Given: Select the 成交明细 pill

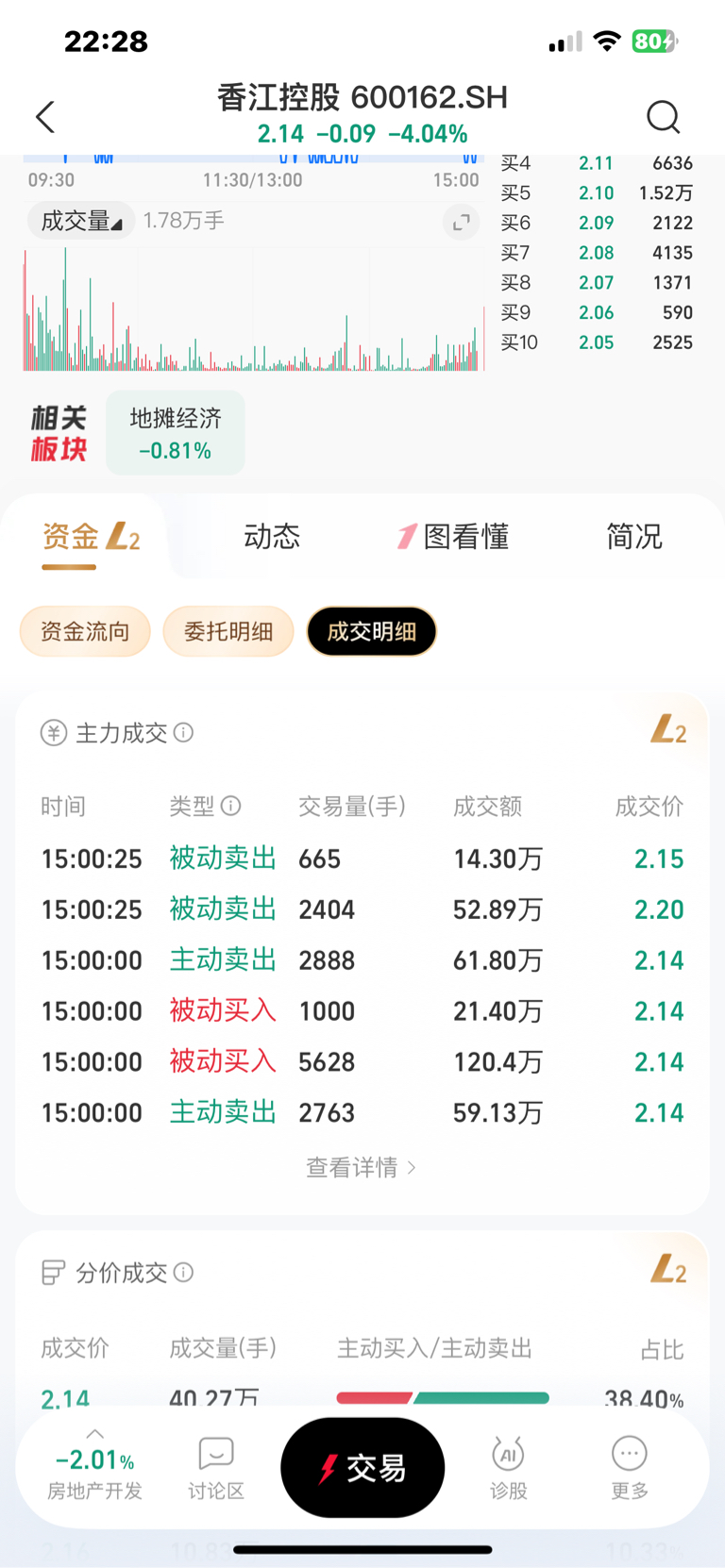Looking at the screenshot, I should (x=372, y=631).
